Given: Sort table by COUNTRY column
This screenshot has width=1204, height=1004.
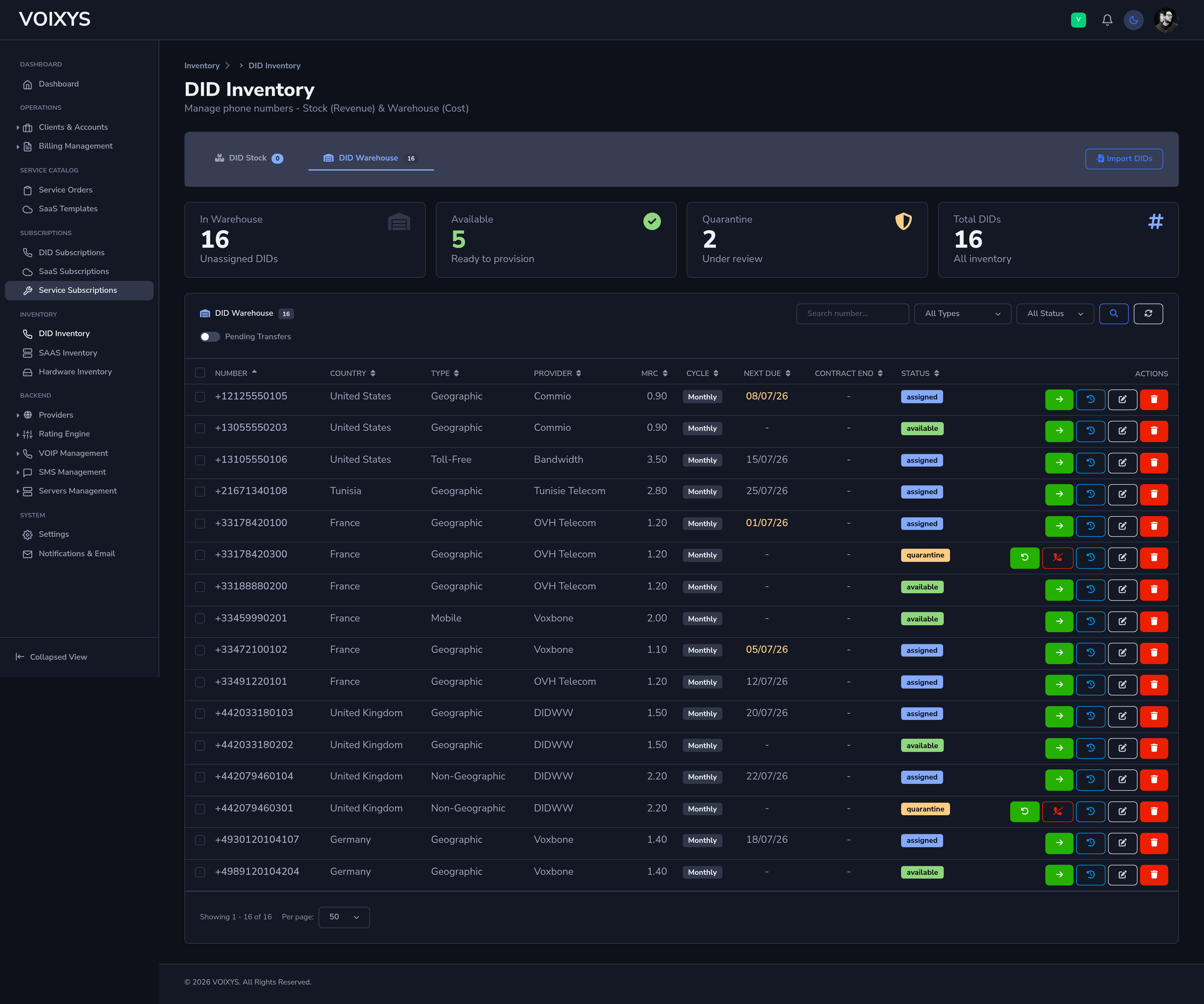Looking at the screenshot, I should pyautogui.click(x=352, y=373).
